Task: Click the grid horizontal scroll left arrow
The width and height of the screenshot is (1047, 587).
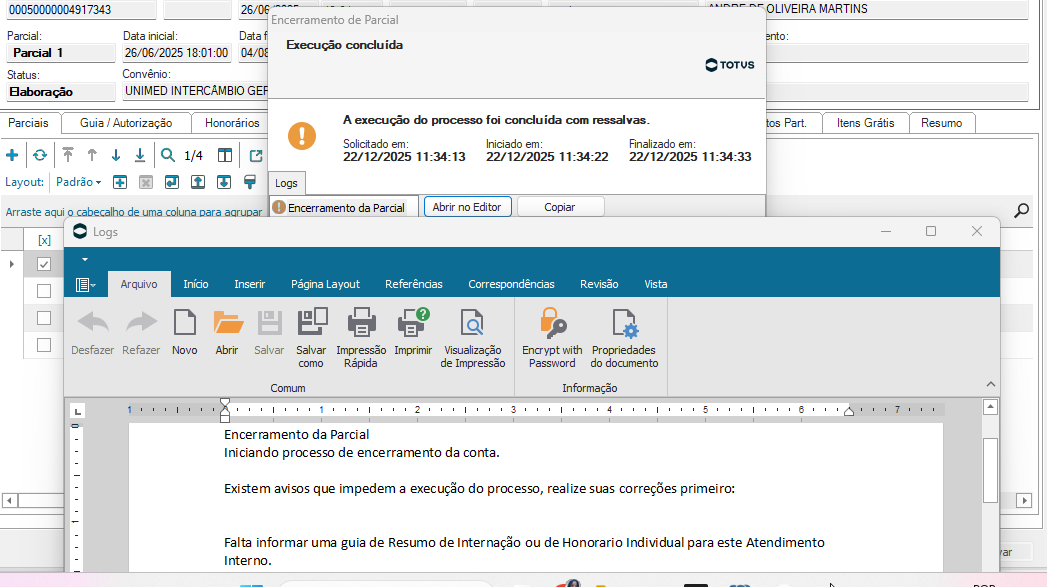Action: (9, 500)
